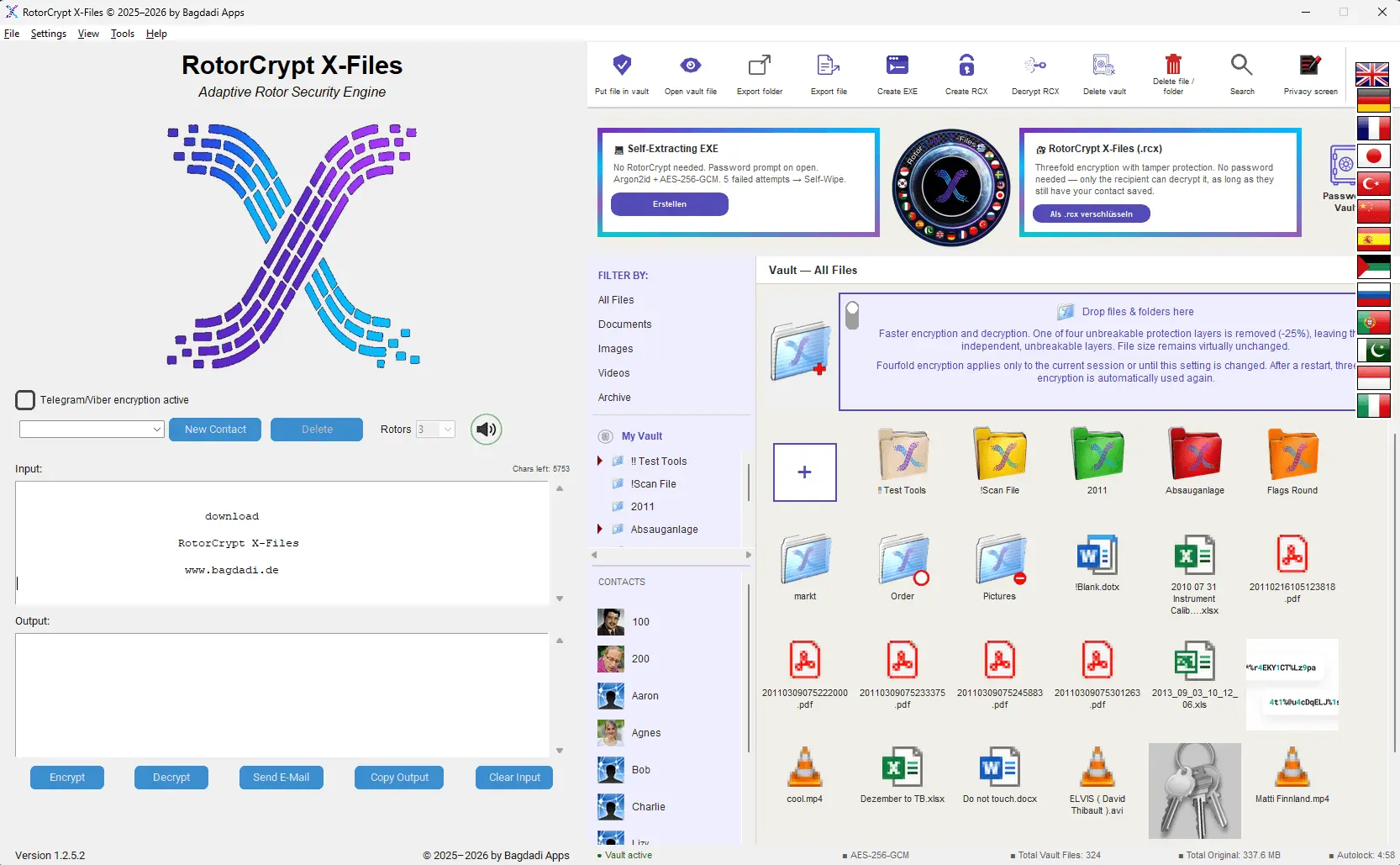The height and width of the screenshot is (865, 1400).
Task: Switch language to Japanese flag
Action: click(1373, 156)
